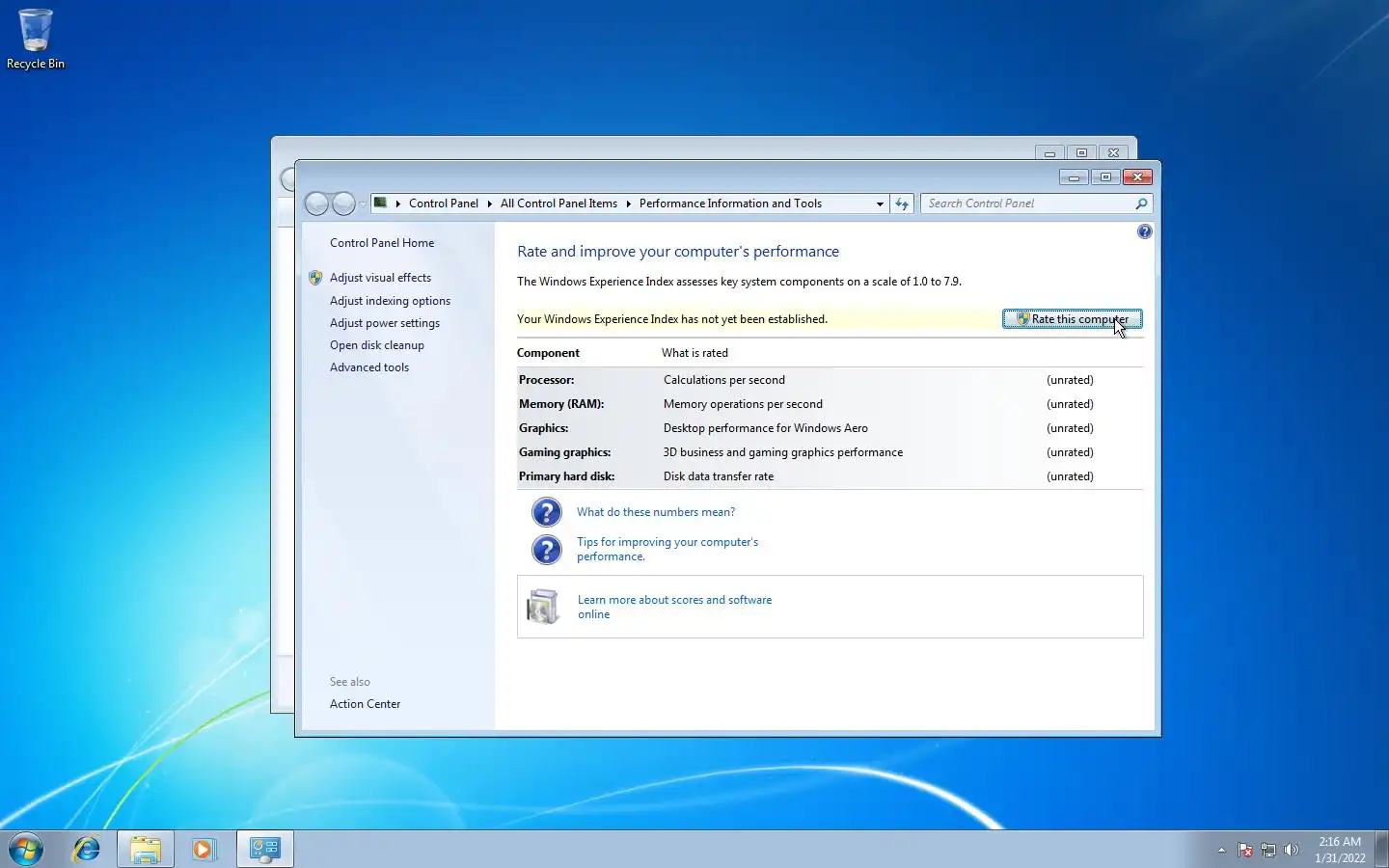The width and height of the screenshot is (1389, 868).
Task: Minimize the Performance Information window
Action: pos(1074,177)
